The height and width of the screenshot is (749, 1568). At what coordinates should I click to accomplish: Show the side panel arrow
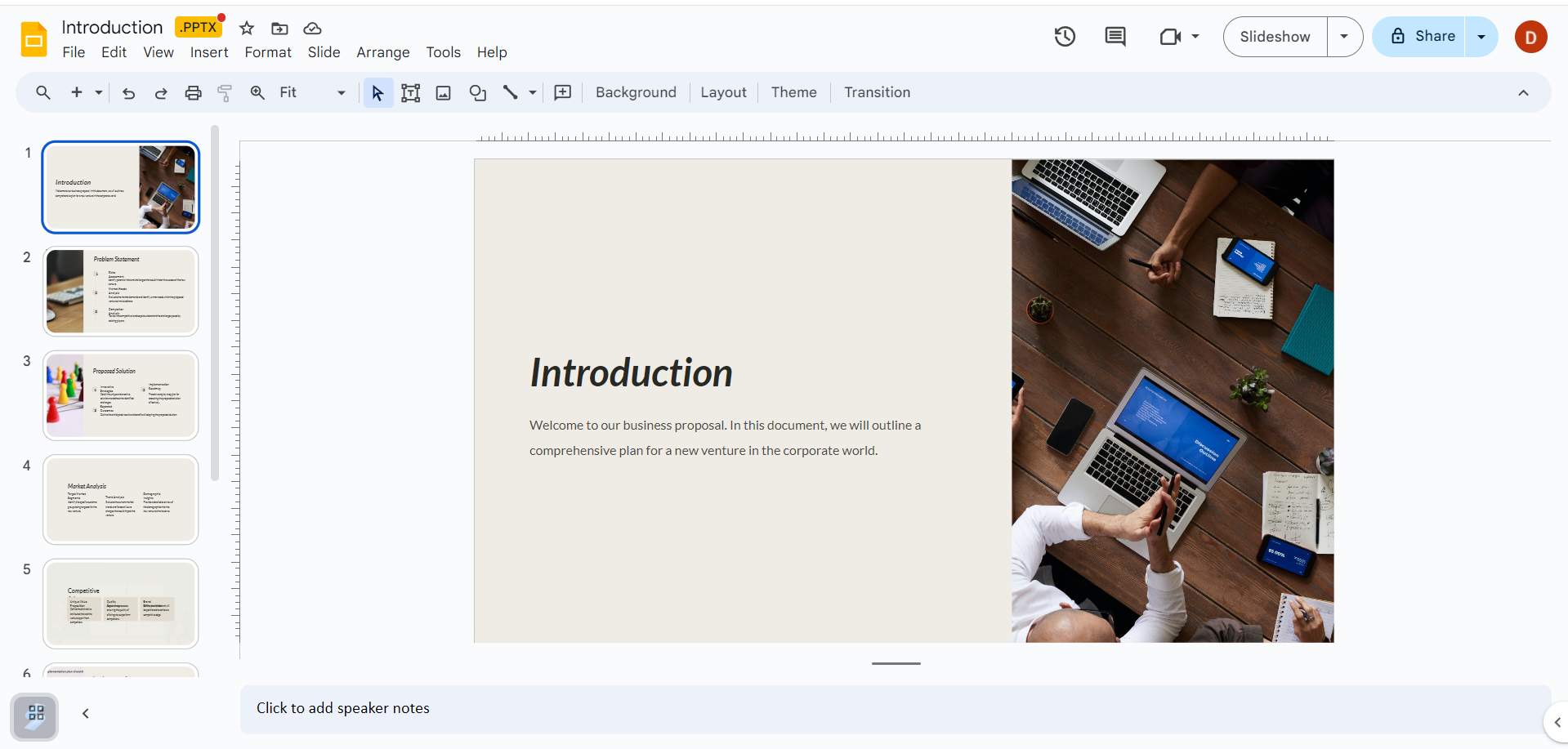[1557, 722]
